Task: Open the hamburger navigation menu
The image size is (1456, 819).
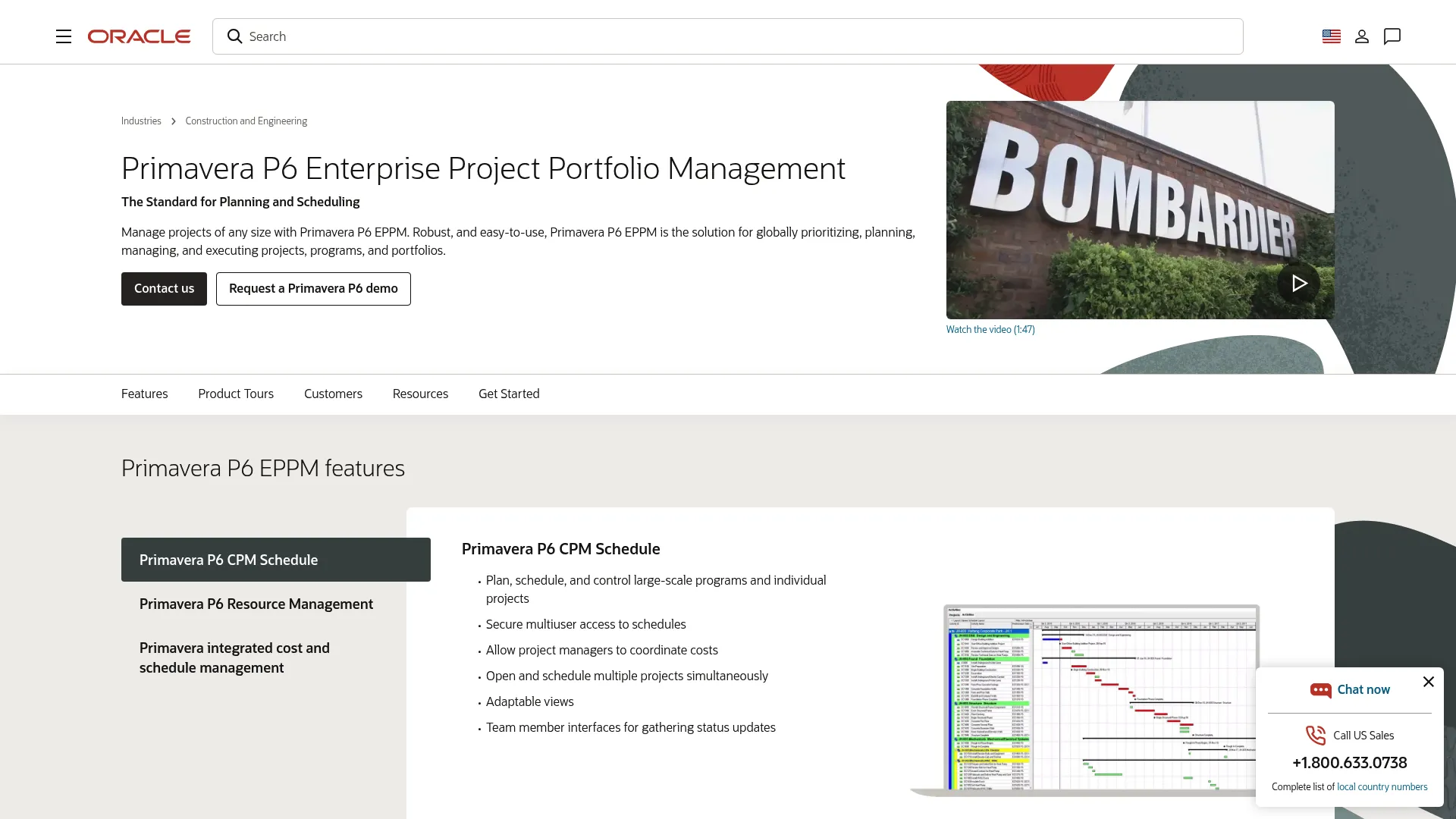Action: click(x=64, y=36)
